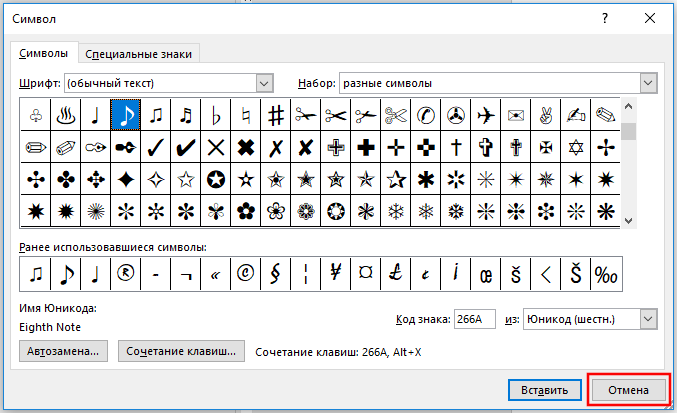Select the pound sign in recent symbols
677x413 pixels.
point(395,274)
